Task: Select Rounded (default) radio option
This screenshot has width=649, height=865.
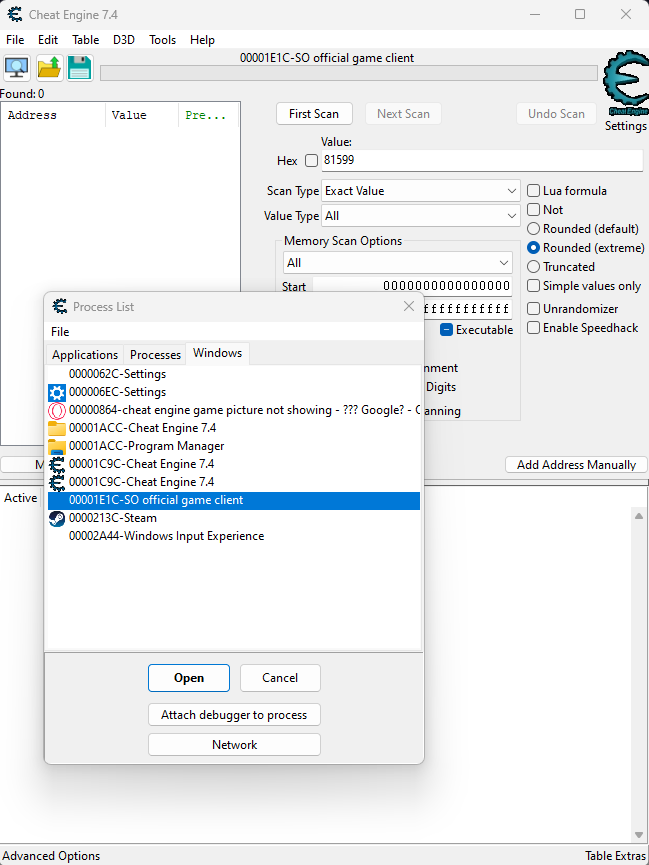Action: [x=533, y=228]
